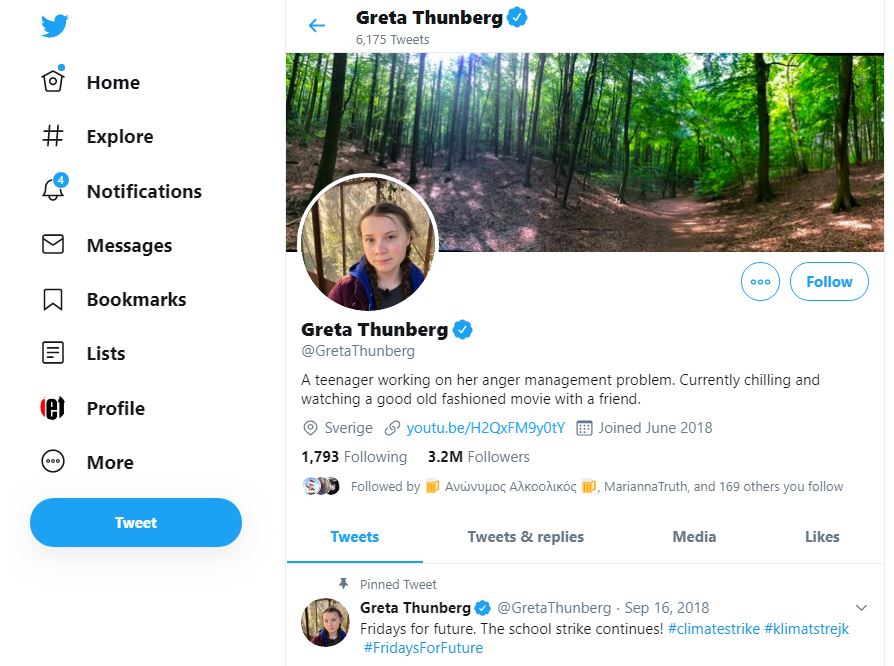This screenshot has height=666, width=894.
Task: Follow Greta Thunberg
Action: click(829, 281)
